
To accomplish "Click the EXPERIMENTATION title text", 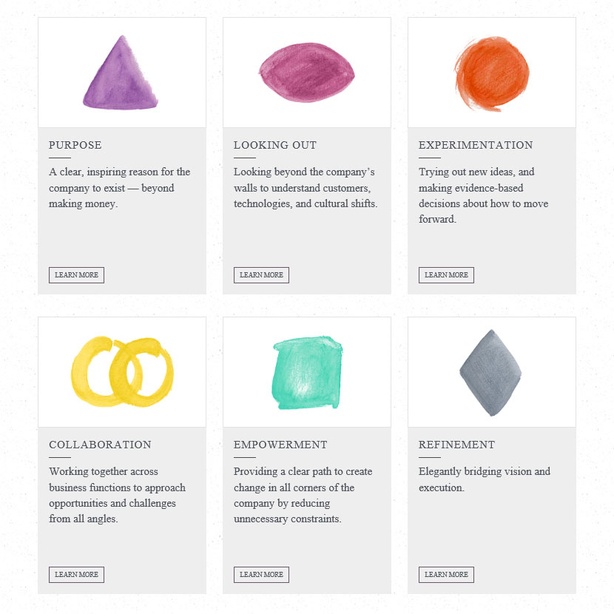I will coord(475,145).
